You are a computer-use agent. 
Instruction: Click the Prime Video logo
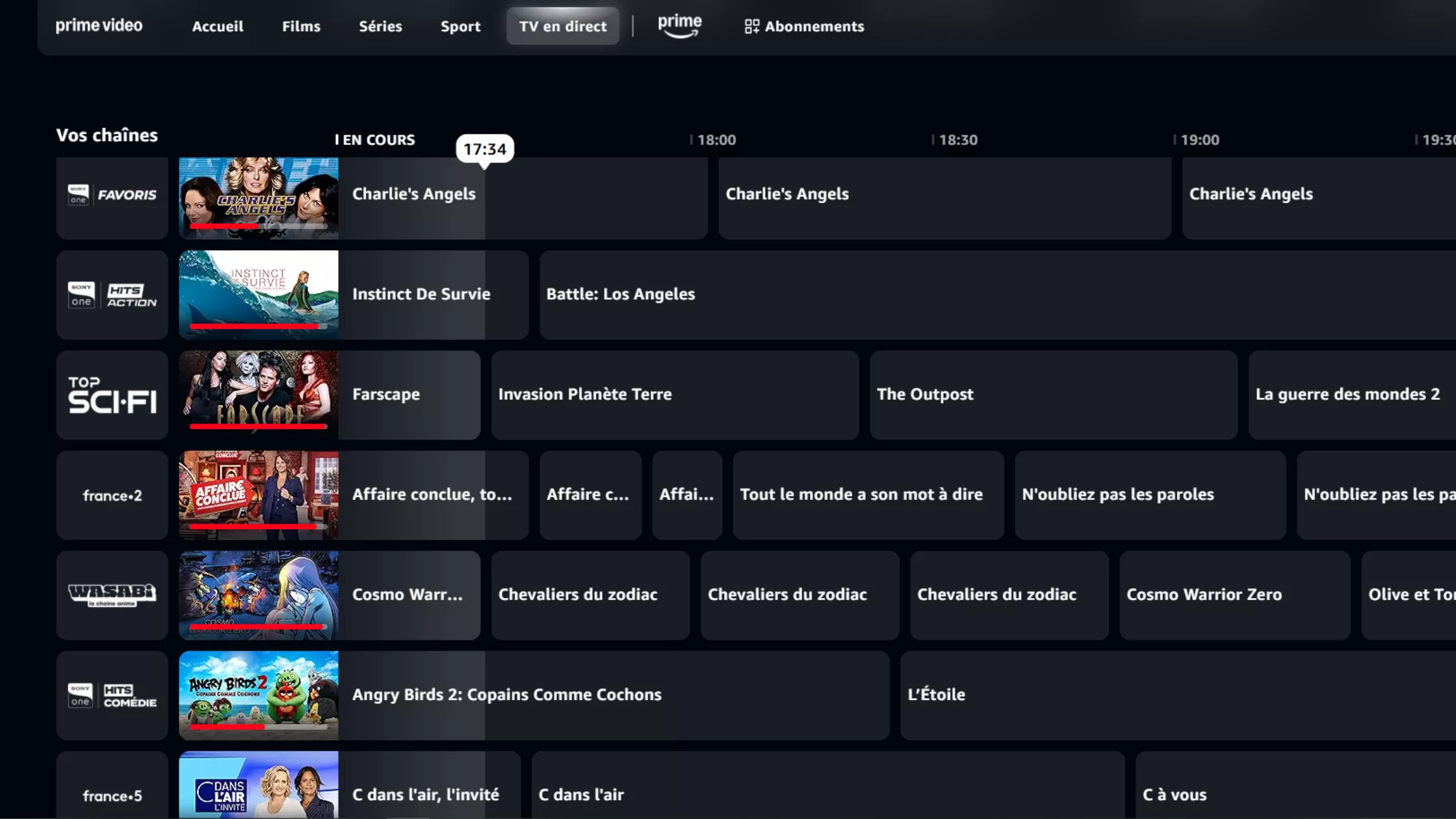99,26
